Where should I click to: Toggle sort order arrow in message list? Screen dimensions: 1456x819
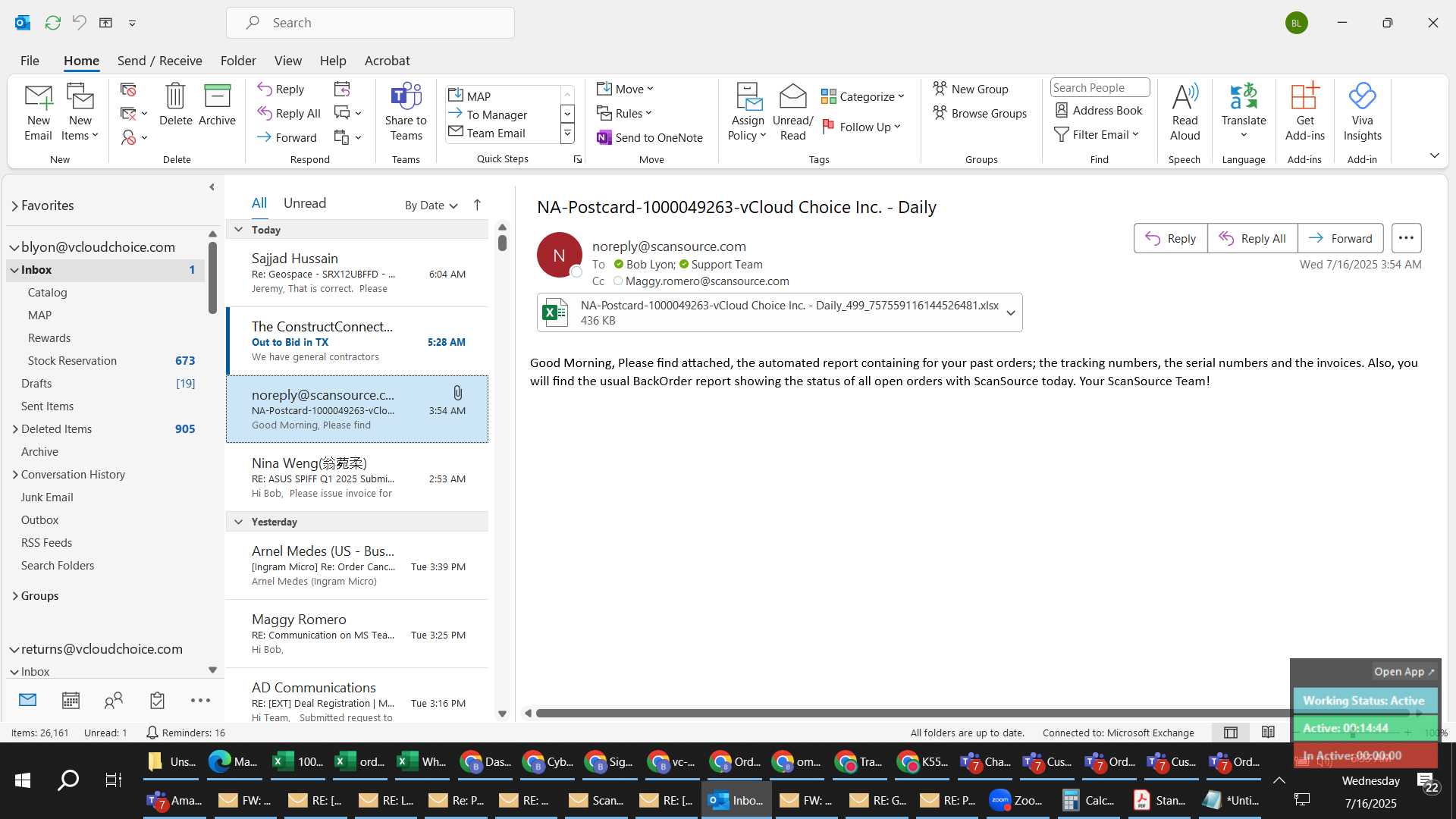477,205
